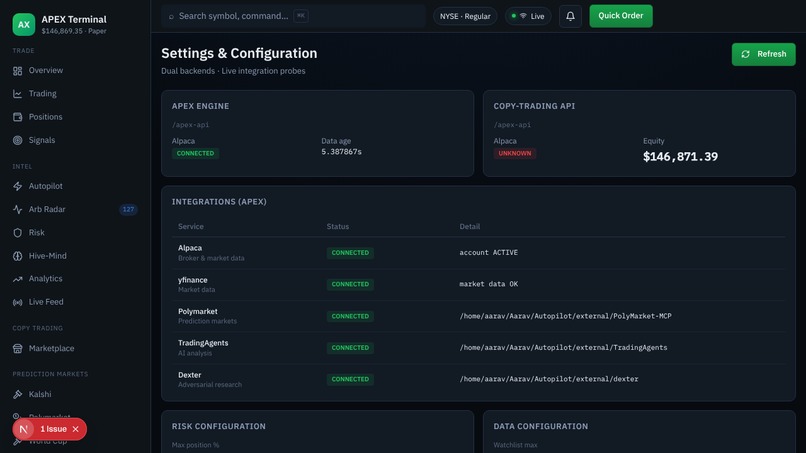Click 'account ACTIVE' detail text
Image resolution: width=806 pixels, height=453 pixels.
(x=488, y=252)
